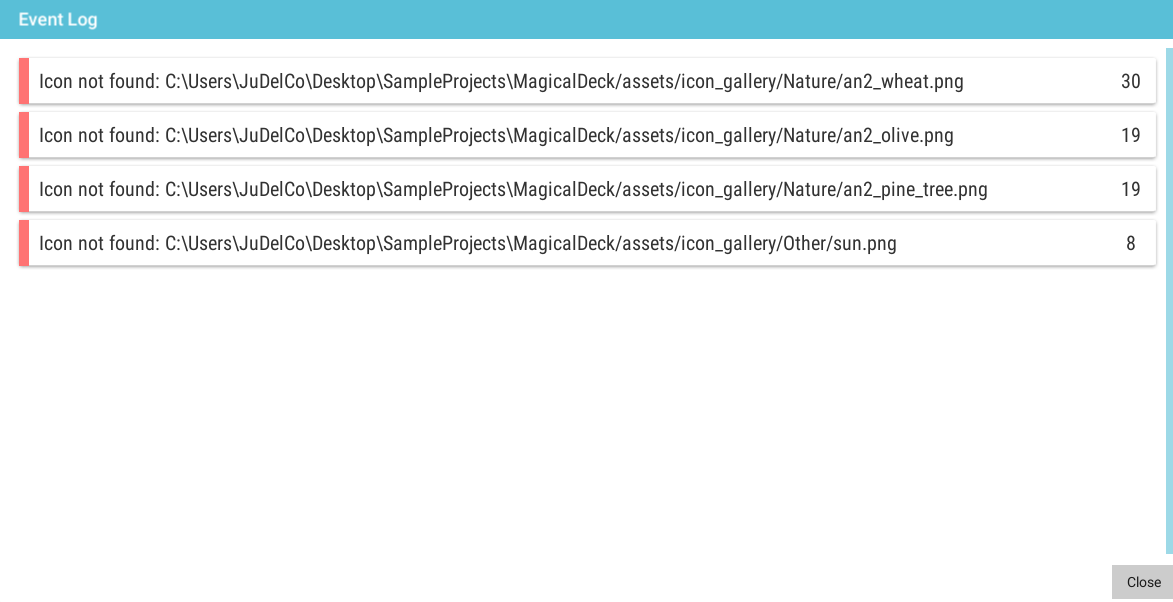This screenshot has height=602, width=1173.
Task: Click the red error marker of the olive entry
Action: pos(24,135)
